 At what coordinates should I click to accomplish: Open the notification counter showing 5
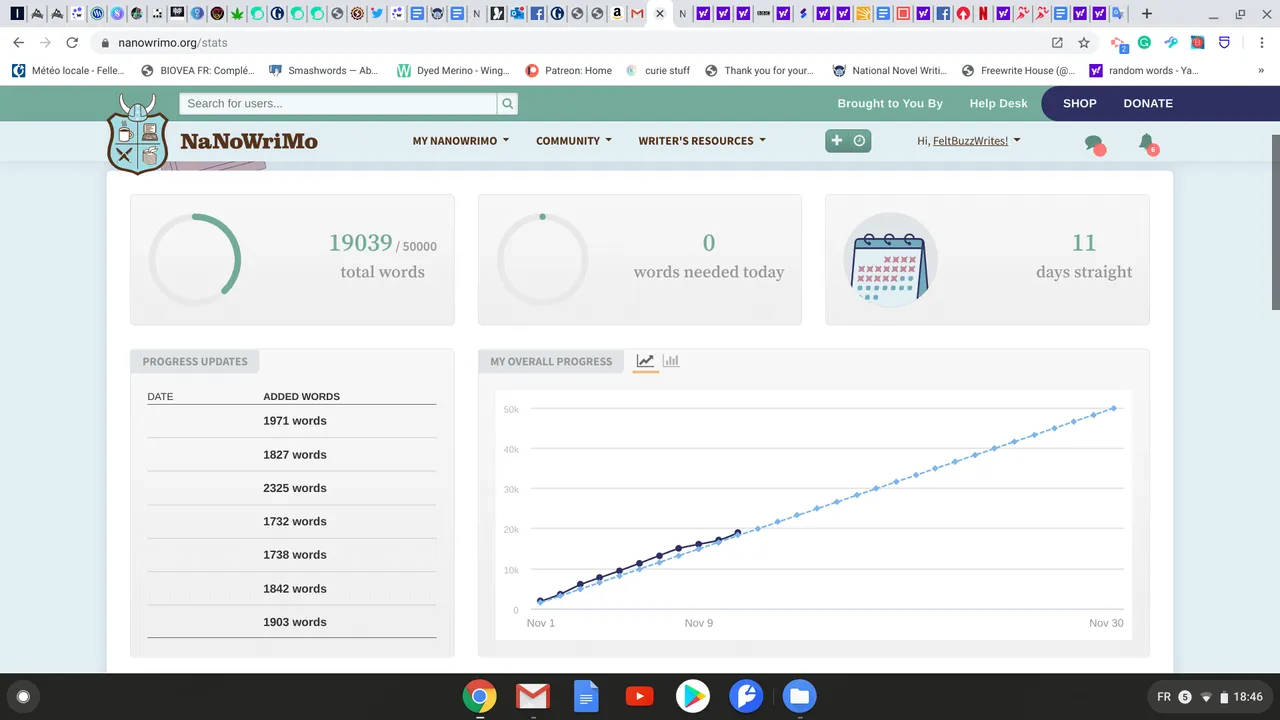pos(1185,697)
